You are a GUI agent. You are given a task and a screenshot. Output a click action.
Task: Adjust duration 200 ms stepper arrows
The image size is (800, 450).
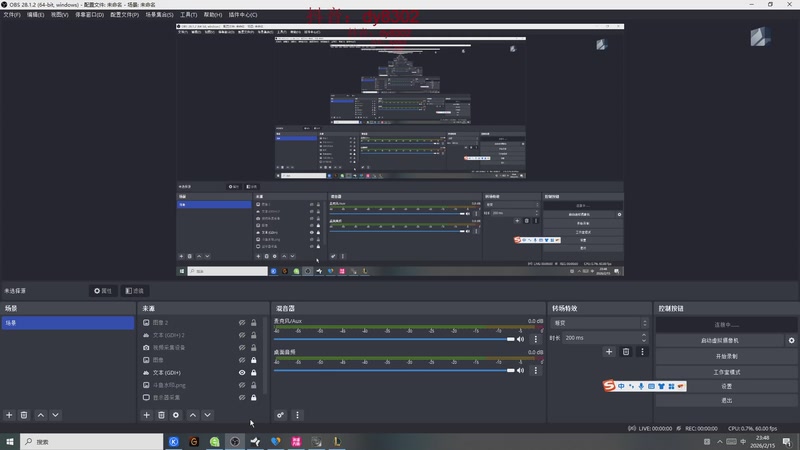point(644,338)
